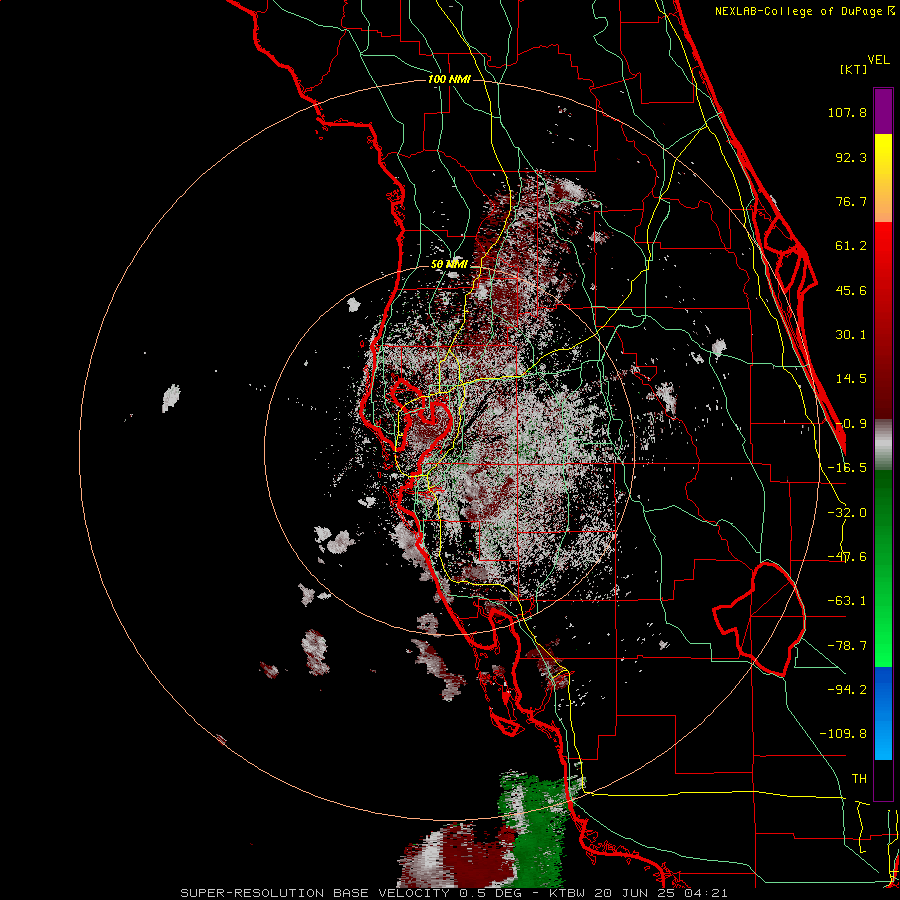Click the 100 NMI range ring label
The width and height of the screenshot is (900, 900).
(x=449, y=79)
